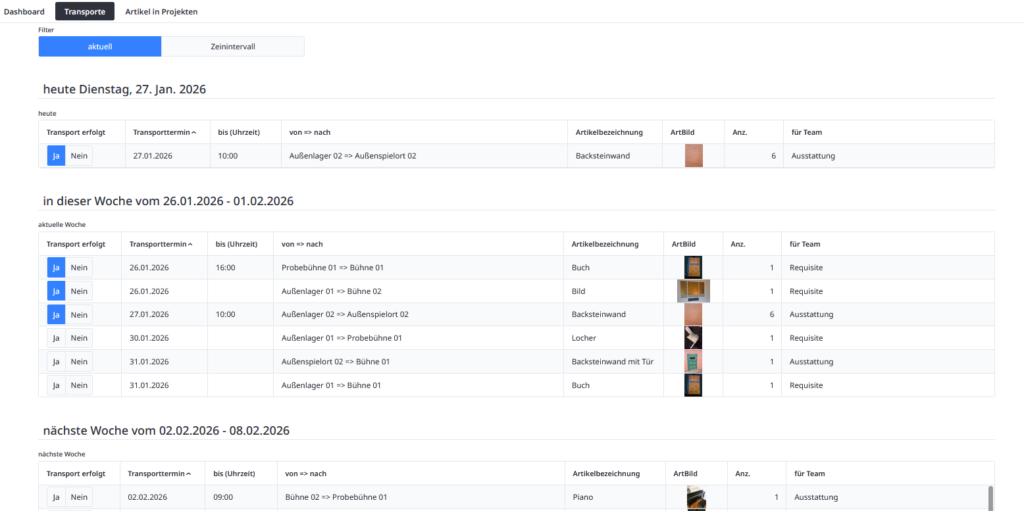Open the Bild article thumbnail
Viewport: 1024px width, 511px height.
[692, 291]
